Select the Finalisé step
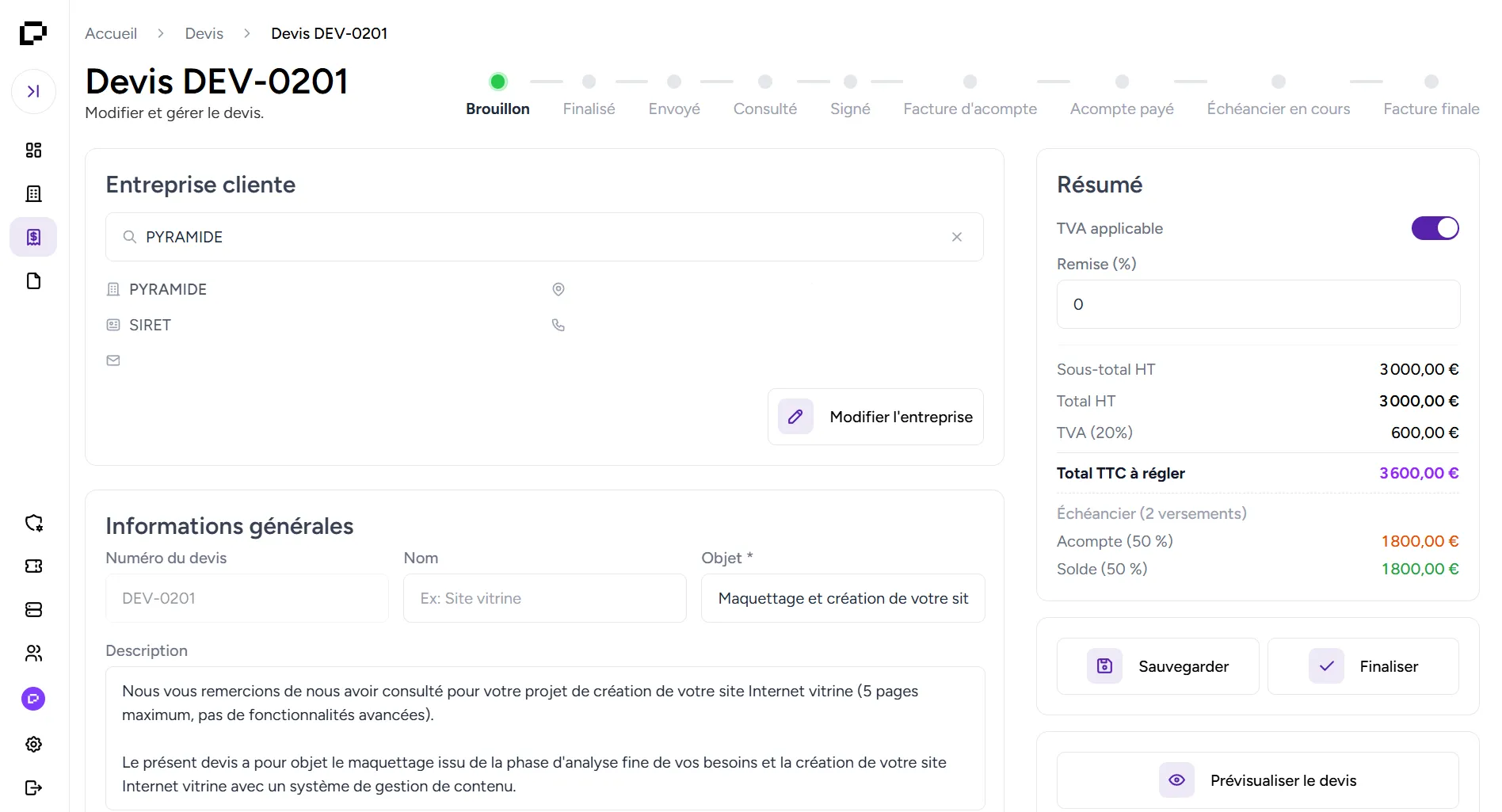 (x=589, y=95)
